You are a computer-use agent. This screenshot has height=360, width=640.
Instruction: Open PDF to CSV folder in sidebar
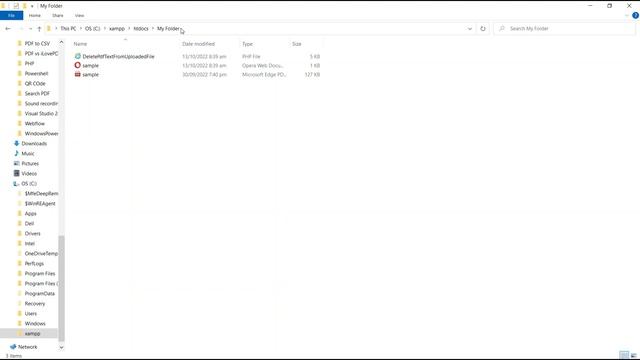pos(37,43)
